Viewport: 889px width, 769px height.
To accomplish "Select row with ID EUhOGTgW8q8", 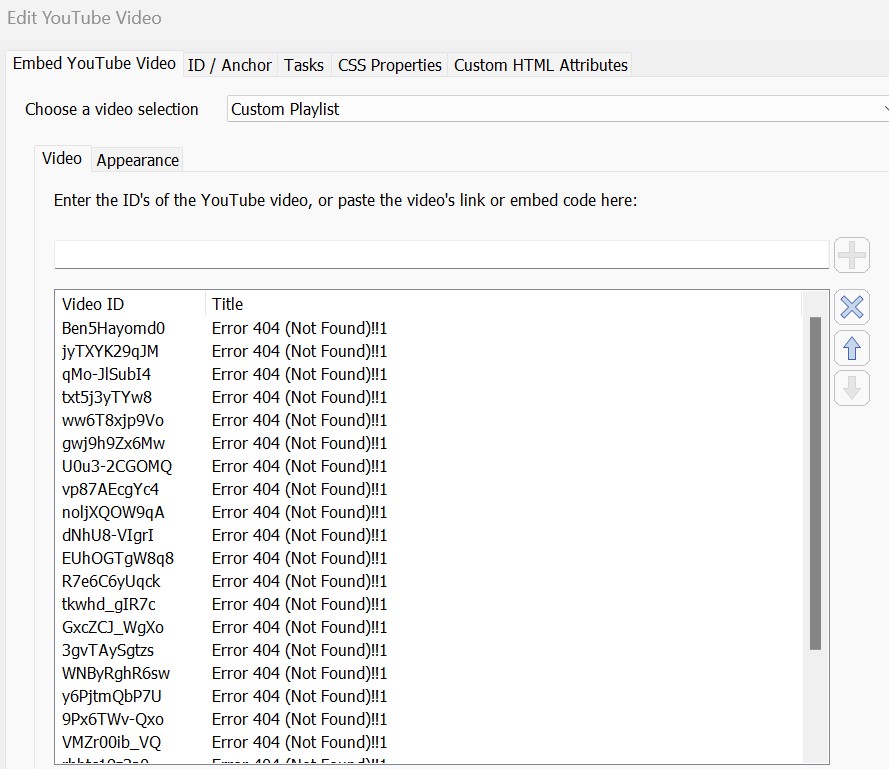I will 429,559.
